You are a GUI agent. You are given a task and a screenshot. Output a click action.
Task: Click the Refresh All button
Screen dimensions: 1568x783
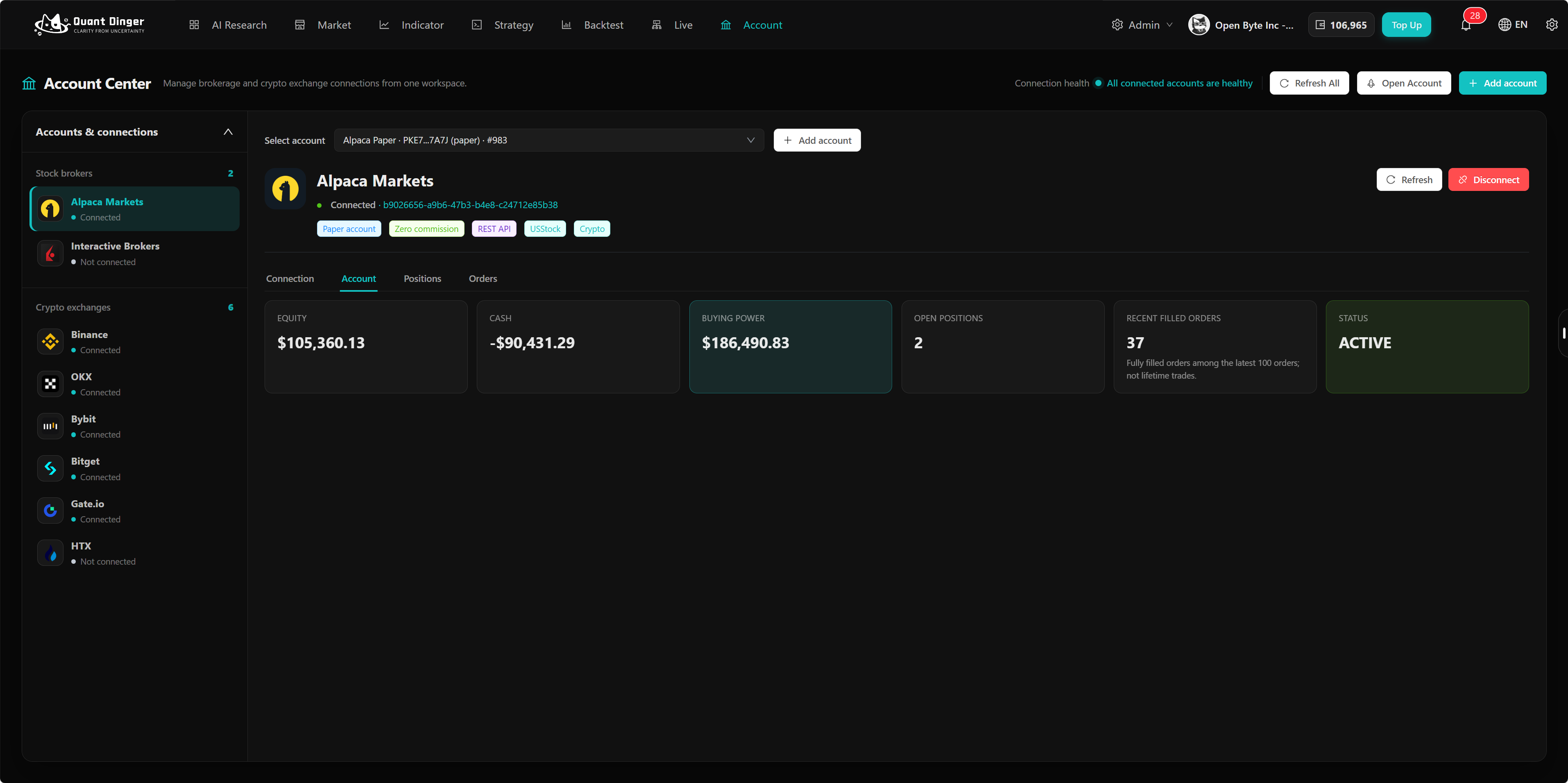1309,84
